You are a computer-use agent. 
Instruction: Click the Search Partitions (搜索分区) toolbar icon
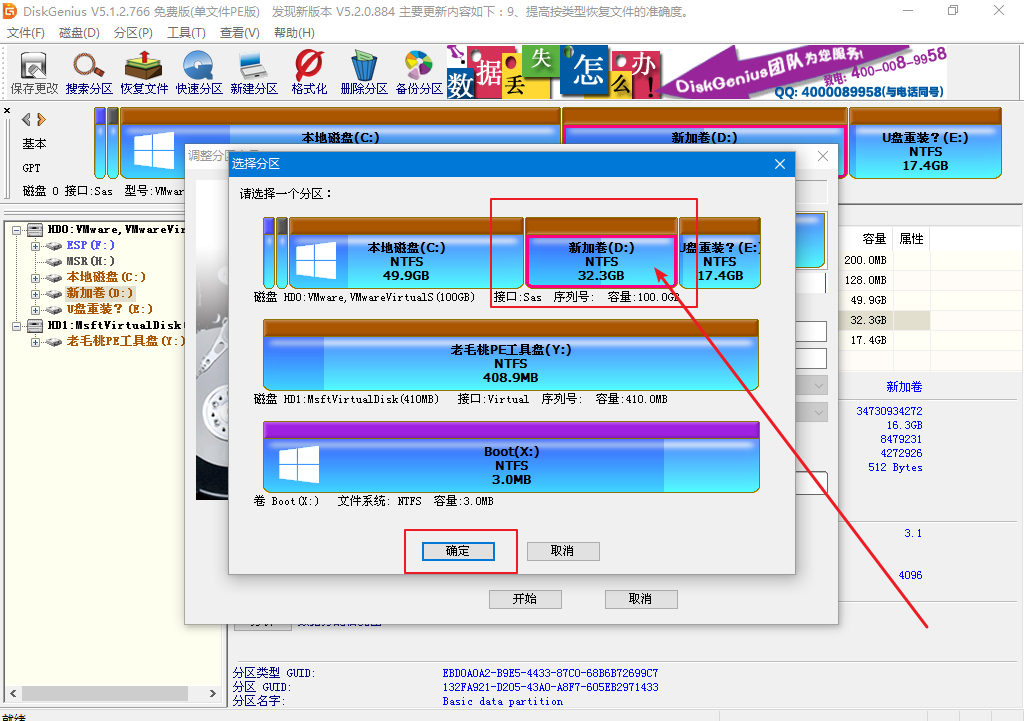(x=89, y=72)
